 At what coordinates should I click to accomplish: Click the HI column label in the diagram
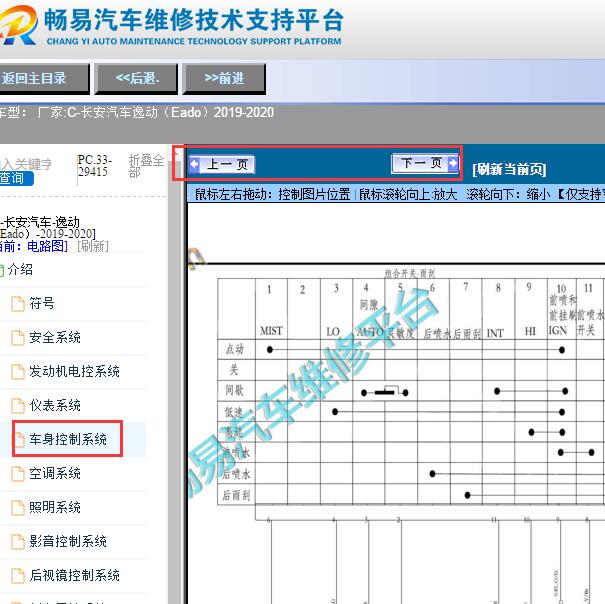click(530, 331)
